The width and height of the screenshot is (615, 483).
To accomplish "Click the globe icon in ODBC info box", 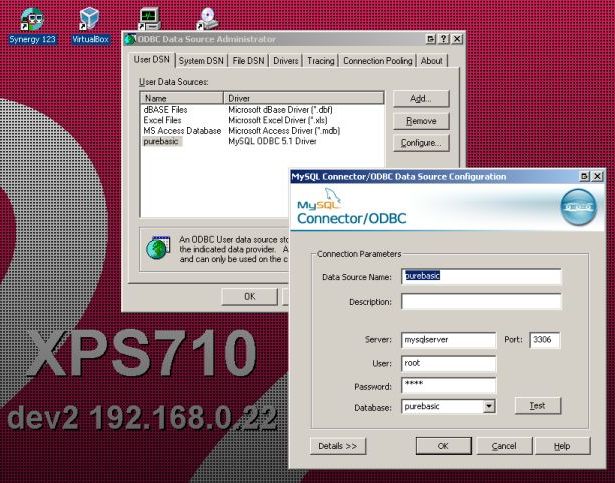I will coord(158,248).
